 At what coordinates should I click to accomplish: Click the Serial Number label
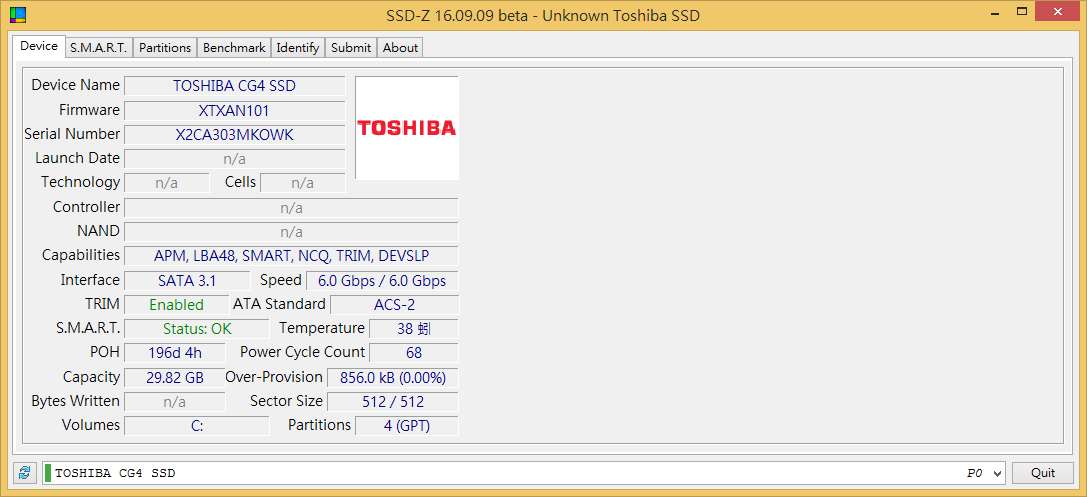tap(72, 134)
